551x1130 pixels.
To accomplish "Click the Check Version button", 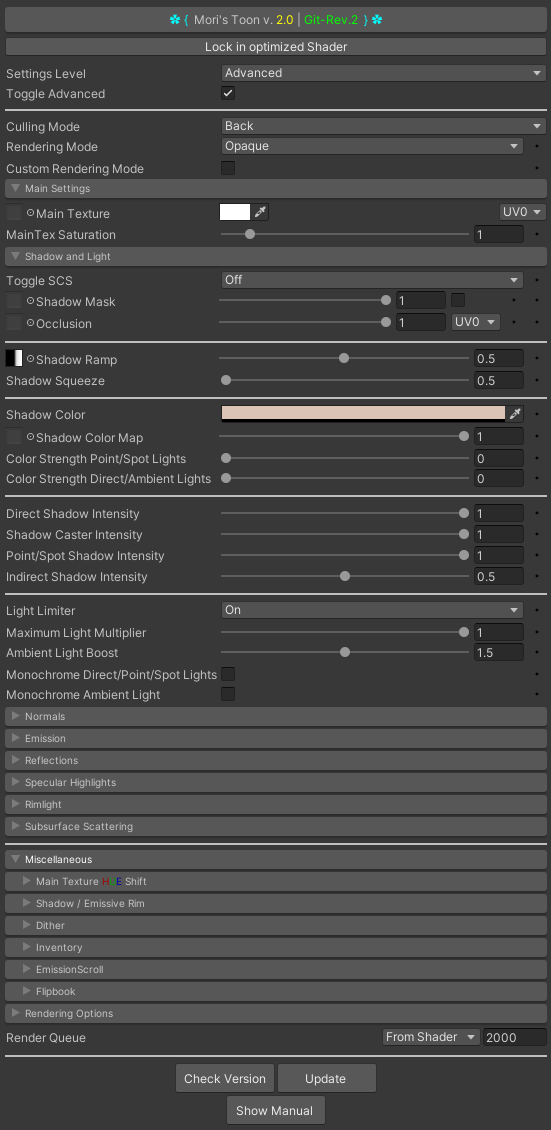I will pos(225,1078).
